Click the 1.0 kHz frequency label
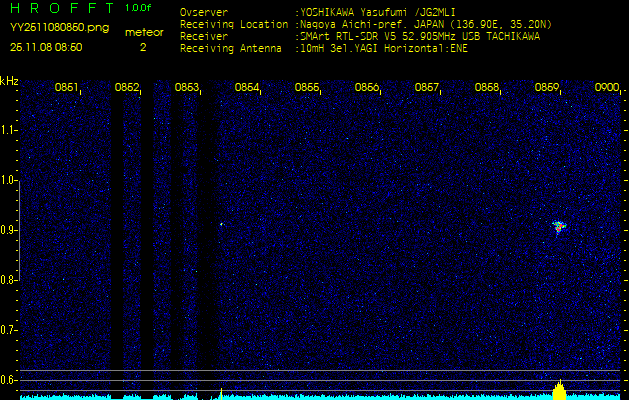Viewport: 629px width, 400px height. [9, 180]
